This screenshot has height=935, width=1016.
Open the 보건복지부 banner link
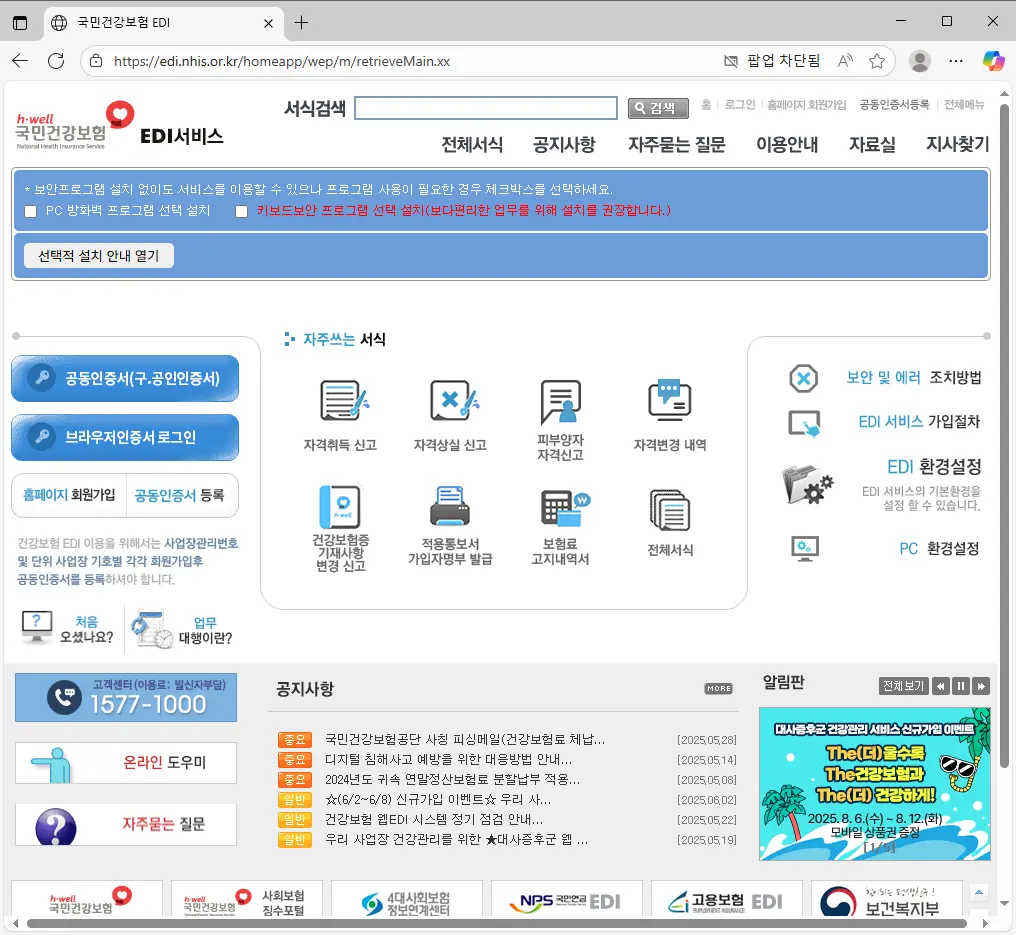coord(886,901)
